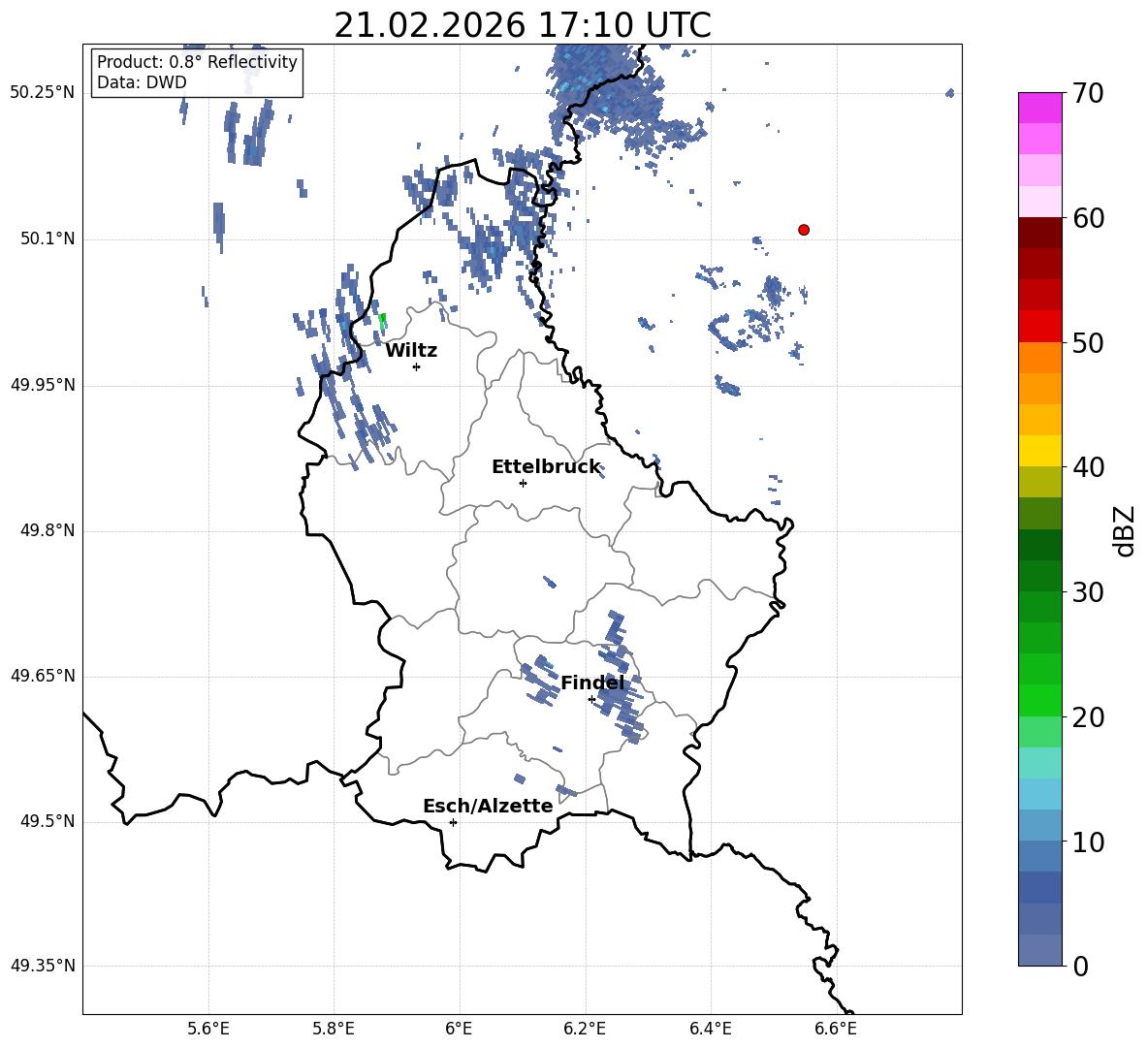Viewport: 1148px width, 1048px height.
Task: Pick the bottom slate-blue swatch above 0
Action: [1039, 950]
